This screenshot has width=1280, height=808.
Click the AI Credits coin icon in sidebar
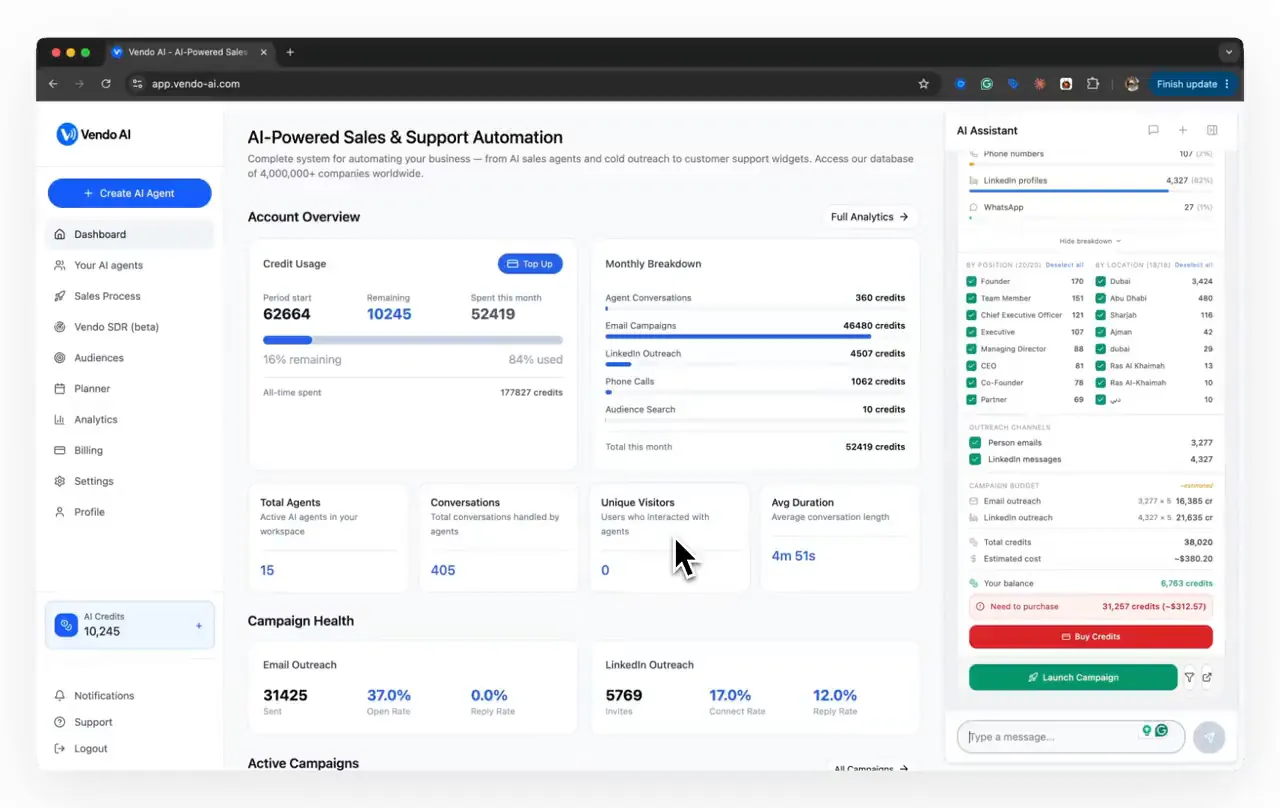pyautogui.click(x=66, y=625)
